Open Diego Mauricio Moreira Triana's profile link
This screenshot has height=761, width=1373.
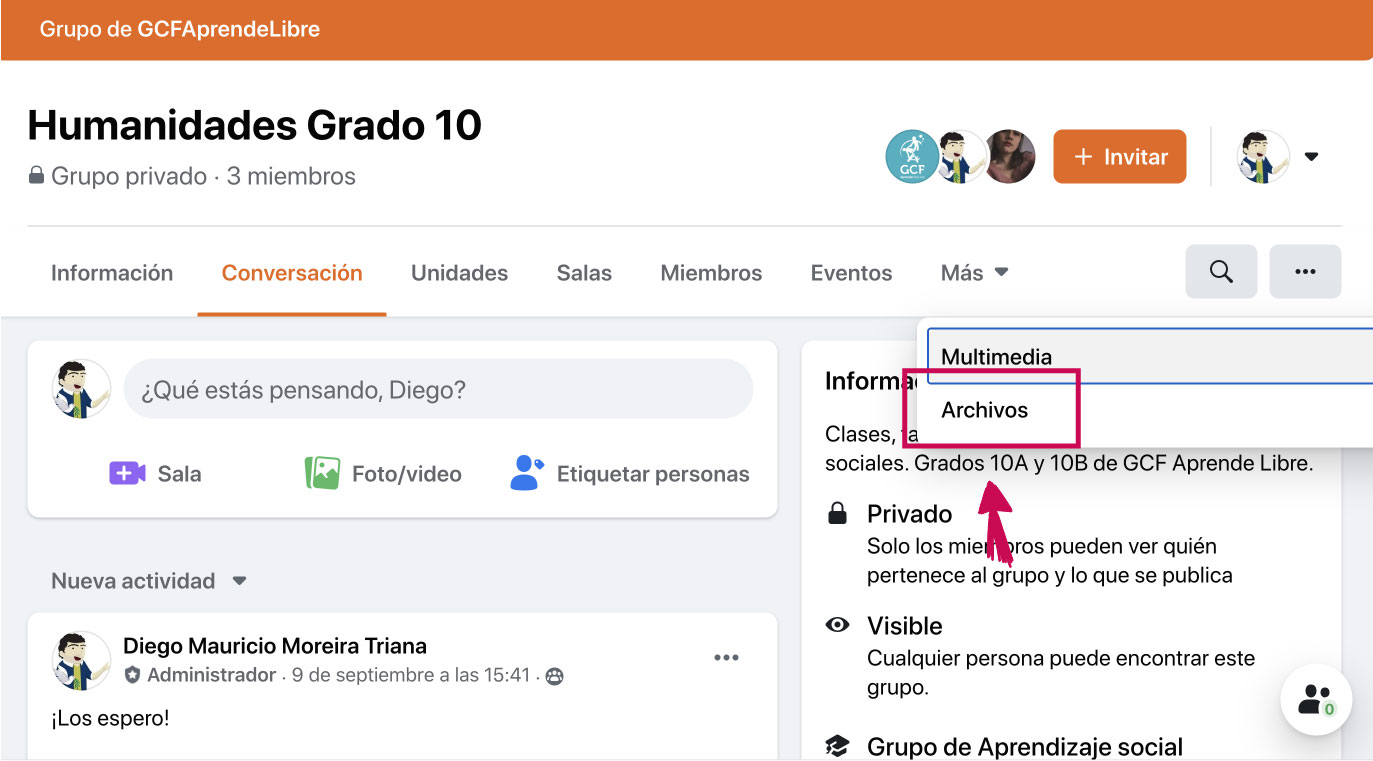click(275, 646)
